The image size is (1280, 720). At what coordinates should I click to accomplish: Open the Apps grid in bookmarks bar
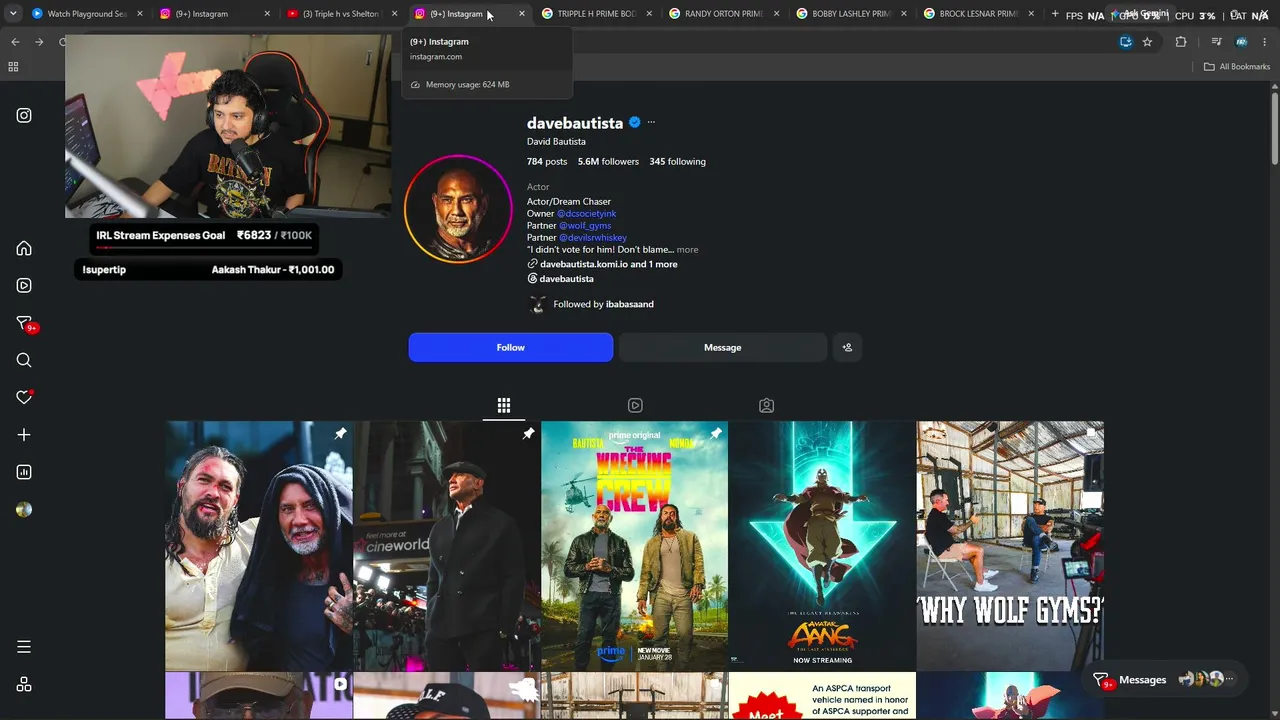(x=13, y=67)
